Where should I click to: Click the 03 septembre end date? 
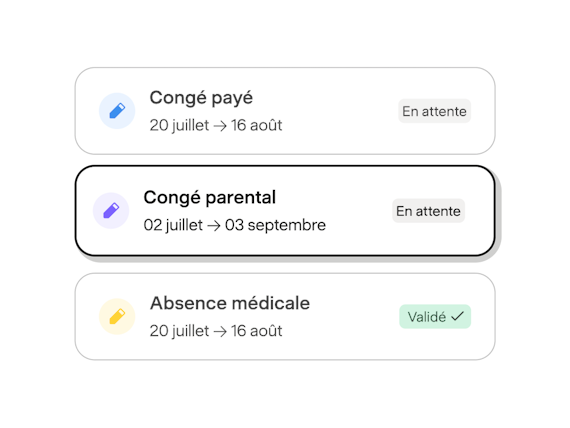[275, 225]
